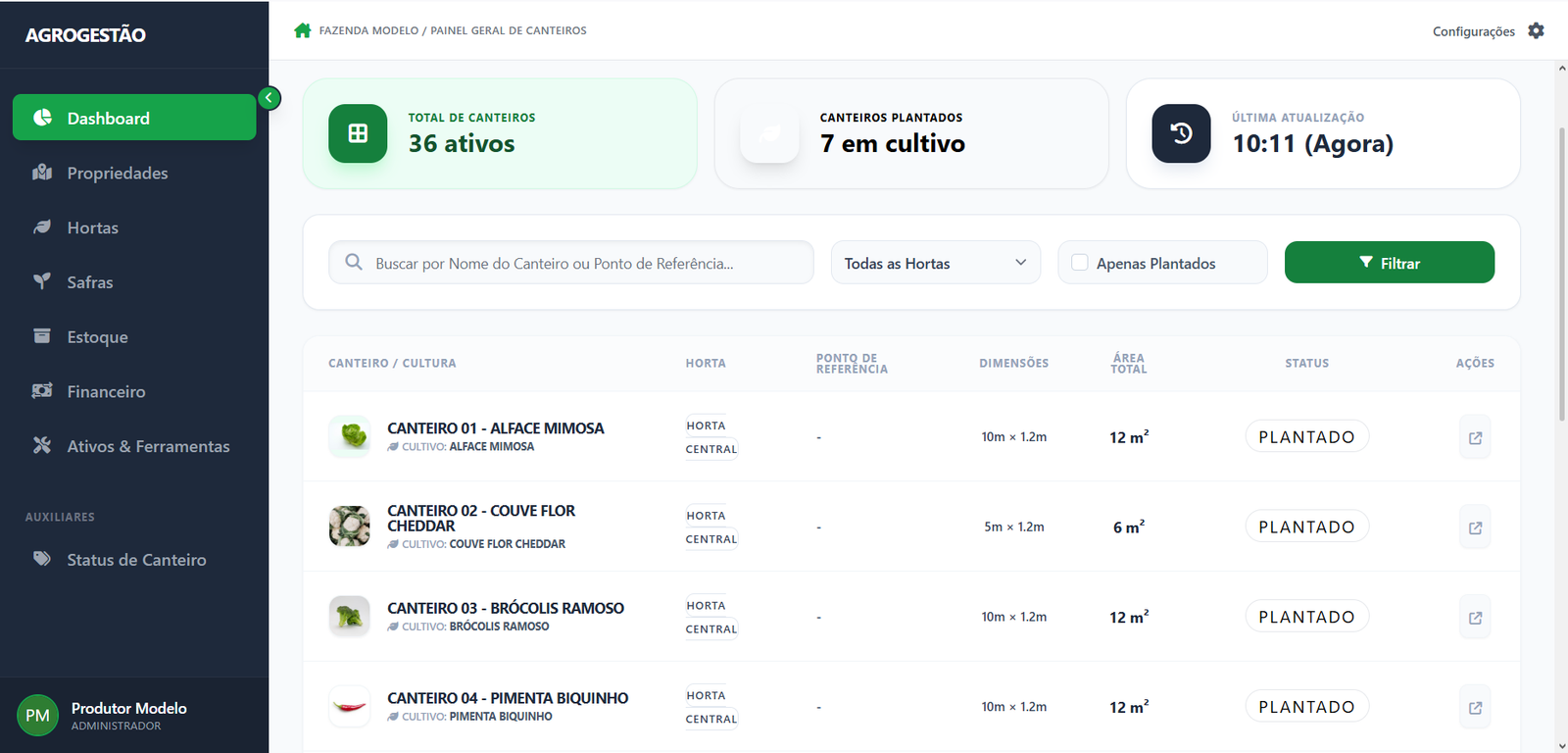Select Status de Canteiro in sidebar
Screen dimensions: 1568x753
click(134, 560)
